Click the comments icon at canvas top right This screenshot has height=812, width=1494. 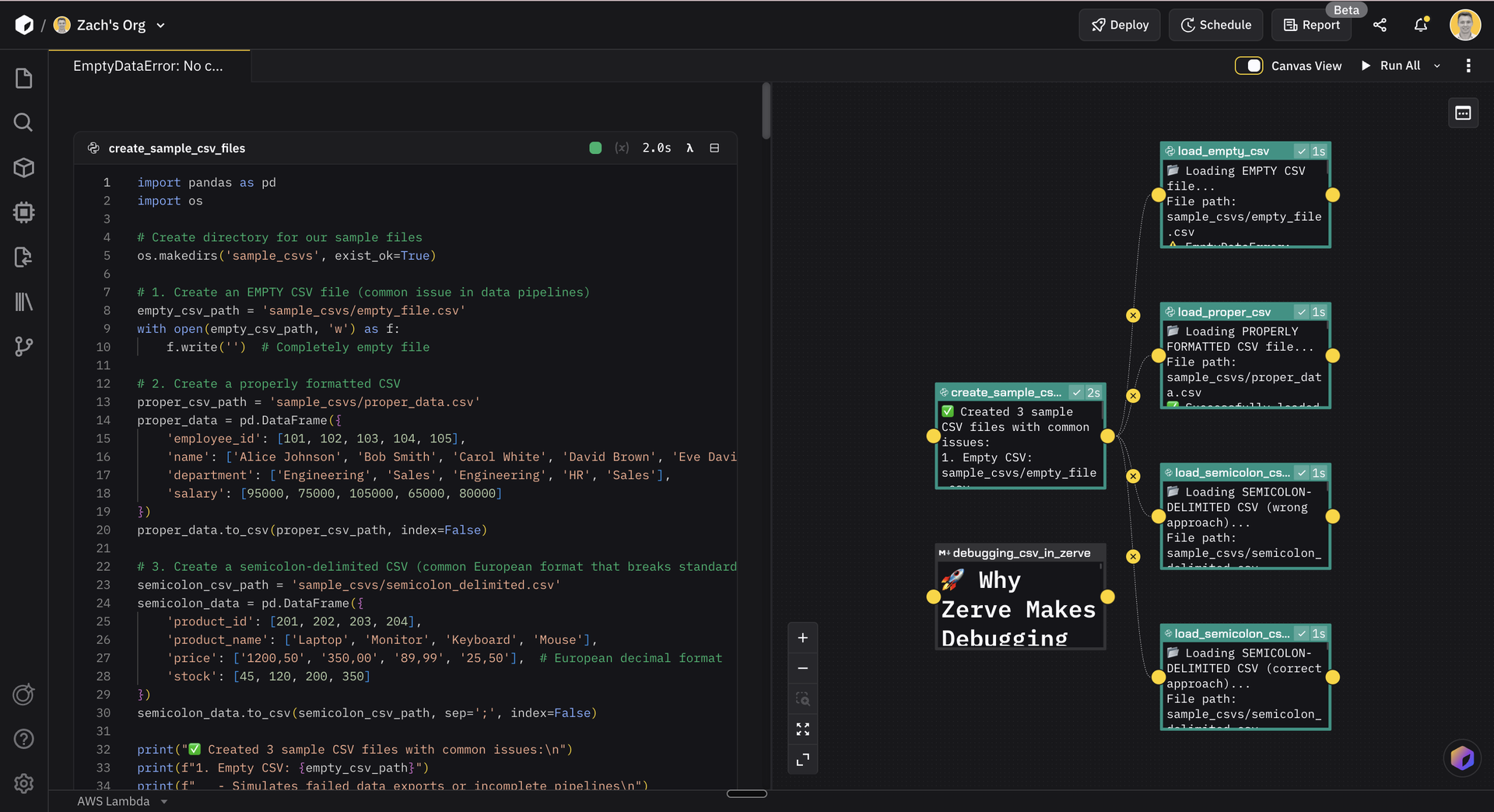tap(1463, 113)
